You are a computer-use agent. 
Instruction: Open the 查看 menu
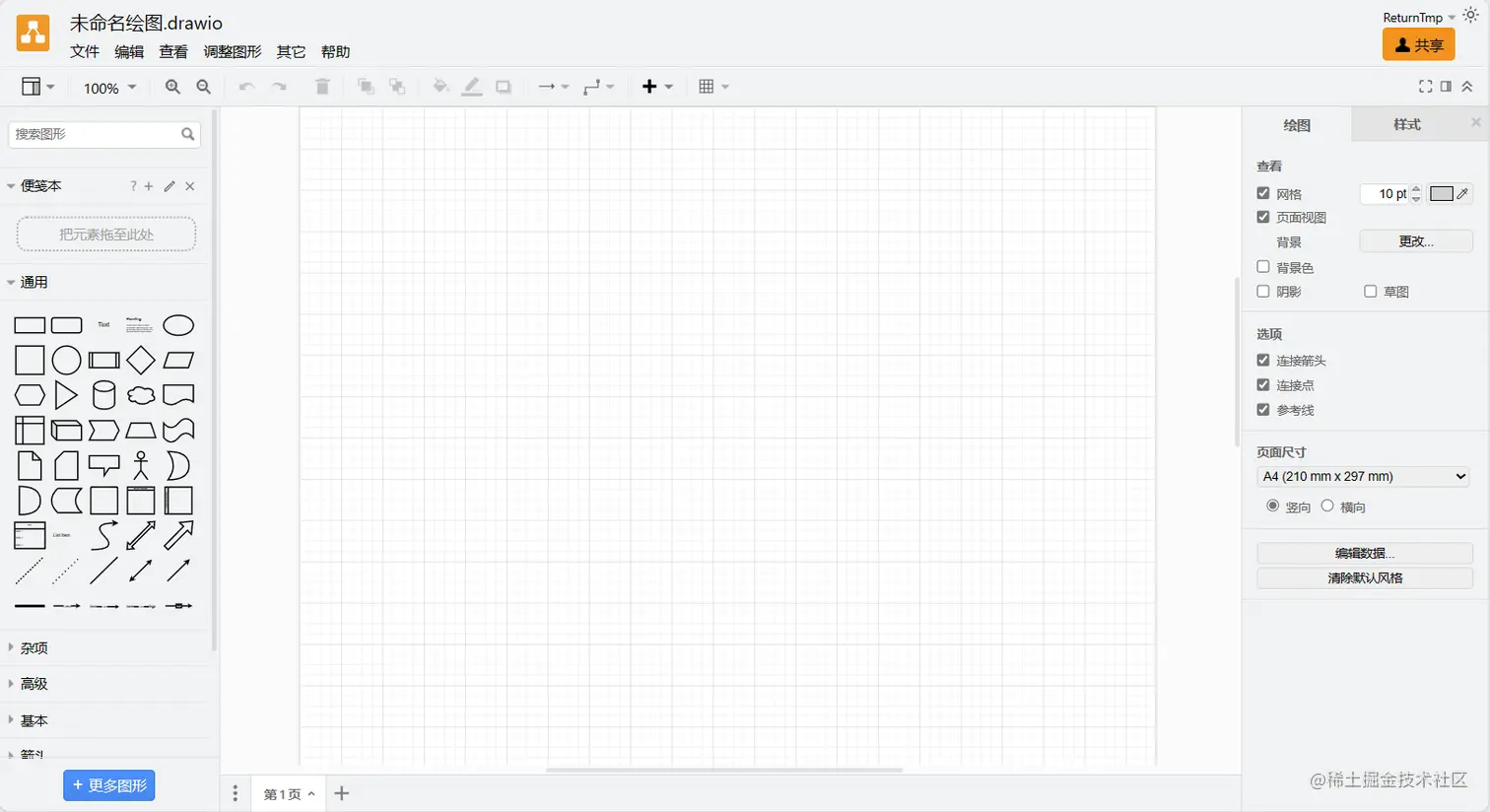tap(173, 51)
